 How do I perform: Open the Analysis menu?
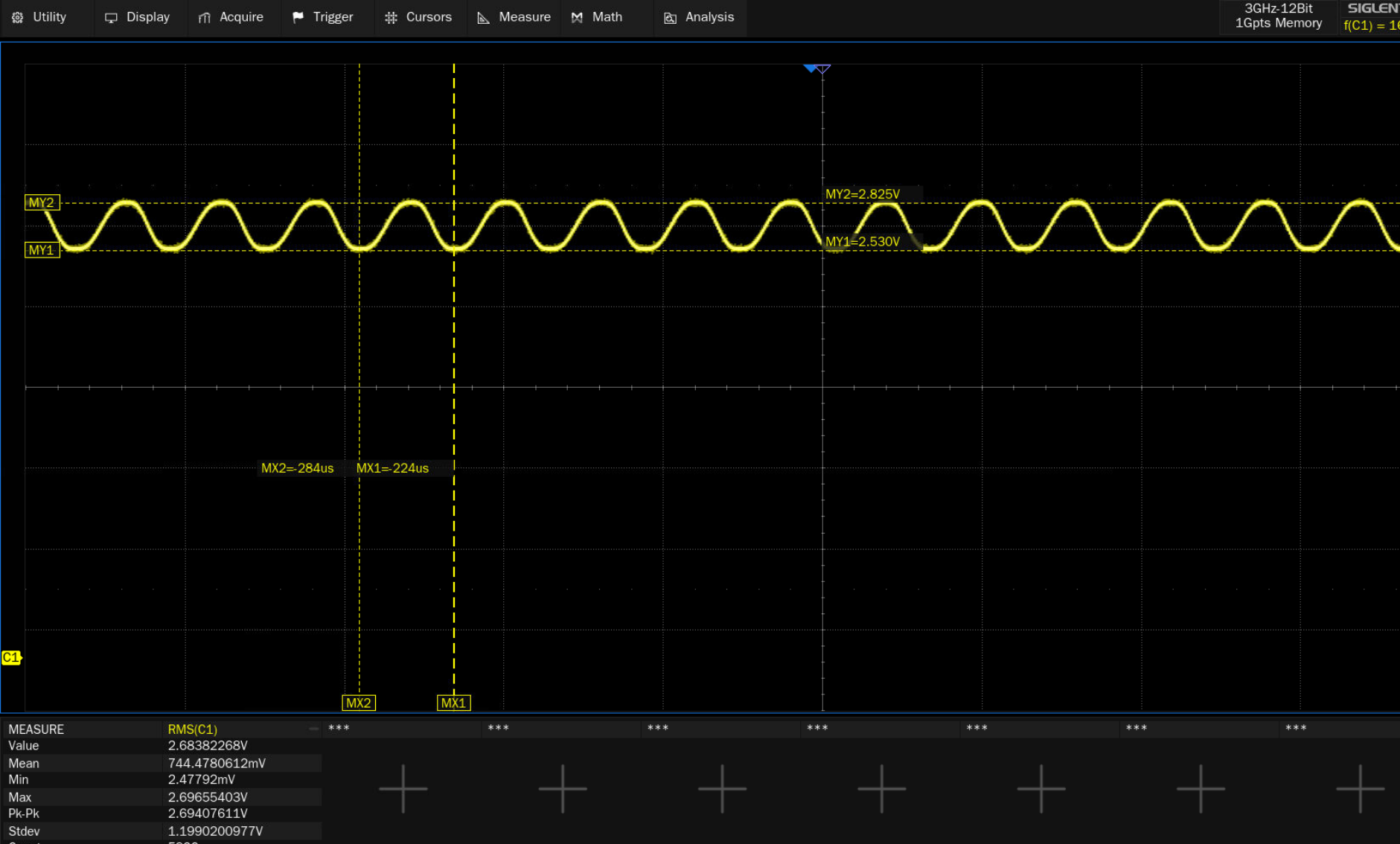tap(700, 17)
